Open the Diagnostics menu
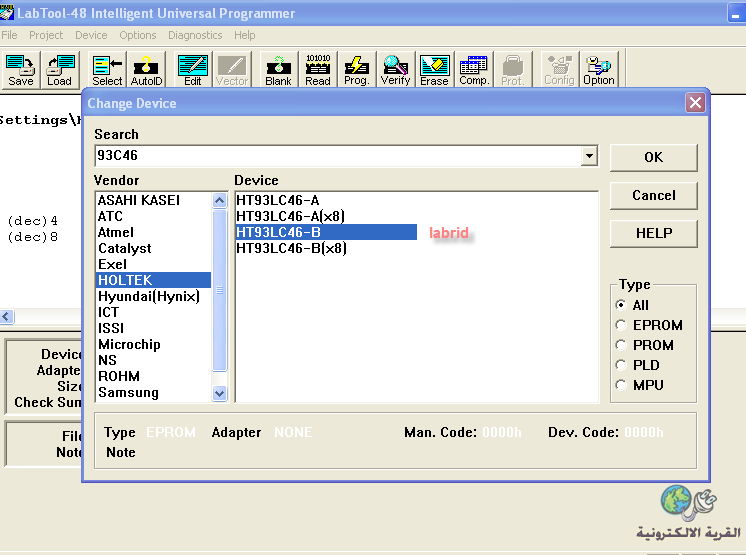This screenshot has width=746, height=555. pyautogui.click(x=195, y=35)
